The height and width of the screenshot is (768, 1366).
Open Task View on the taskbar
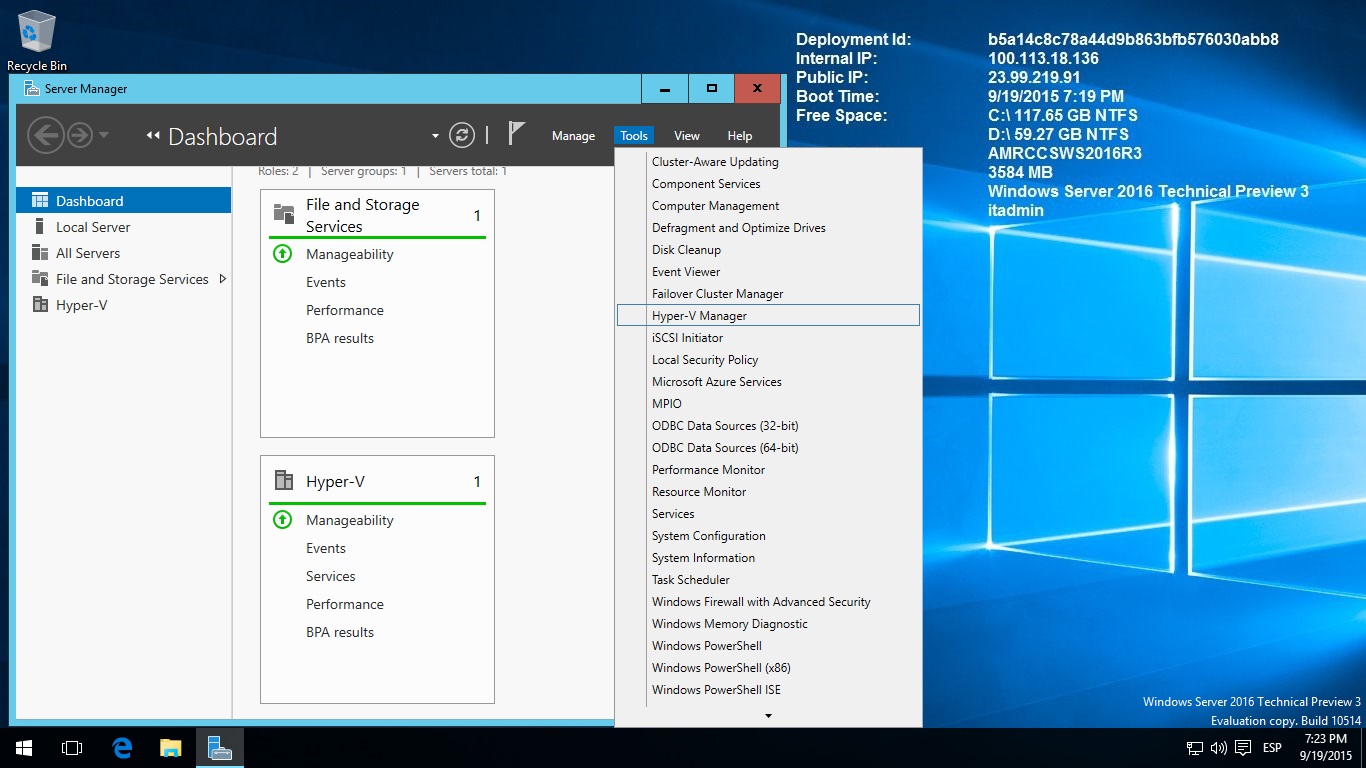pyautogui.click(x=72, y=747)
